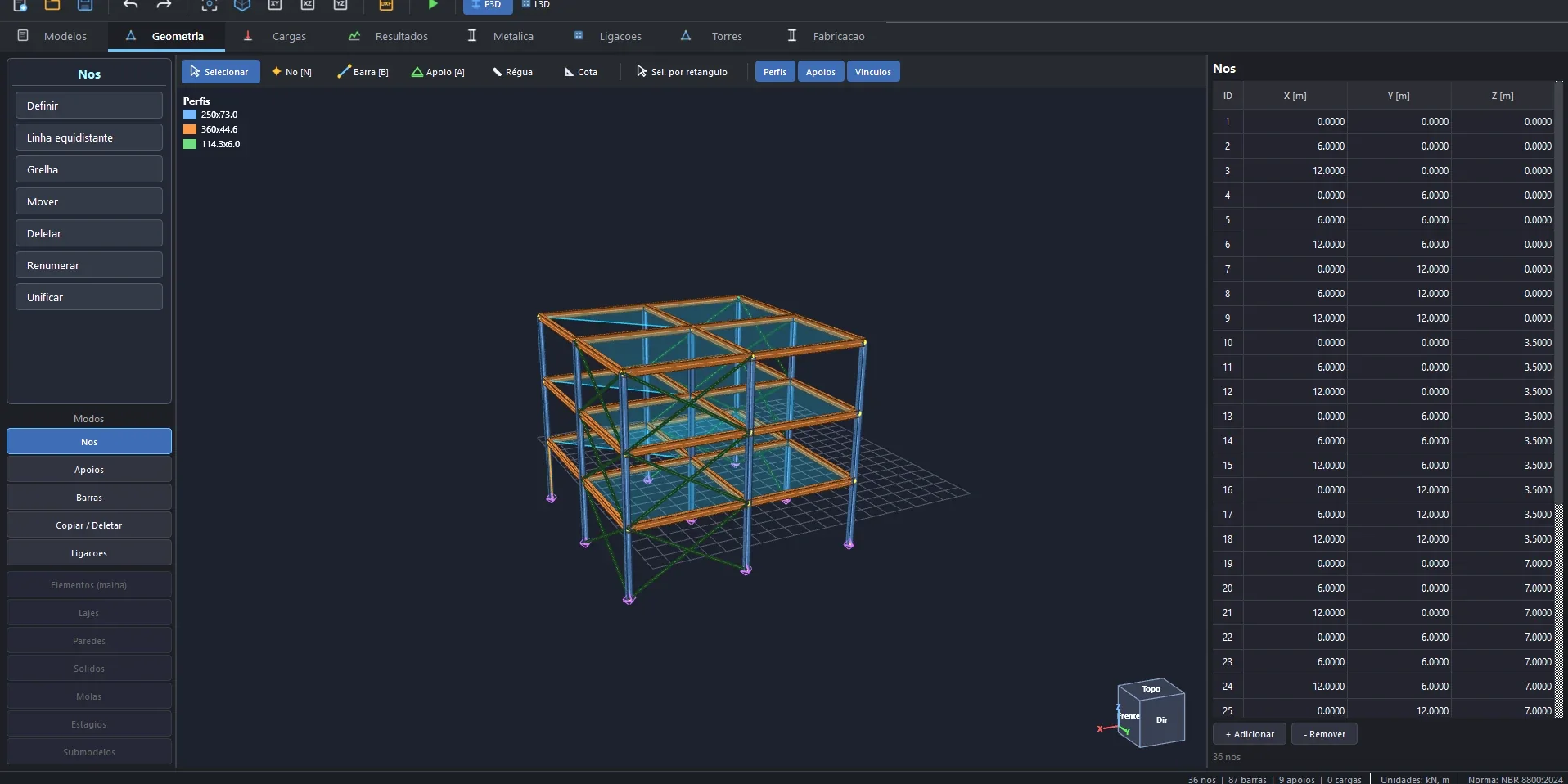
Task: Click the Topo face of view cube
Action: (x=1151, y=688)
